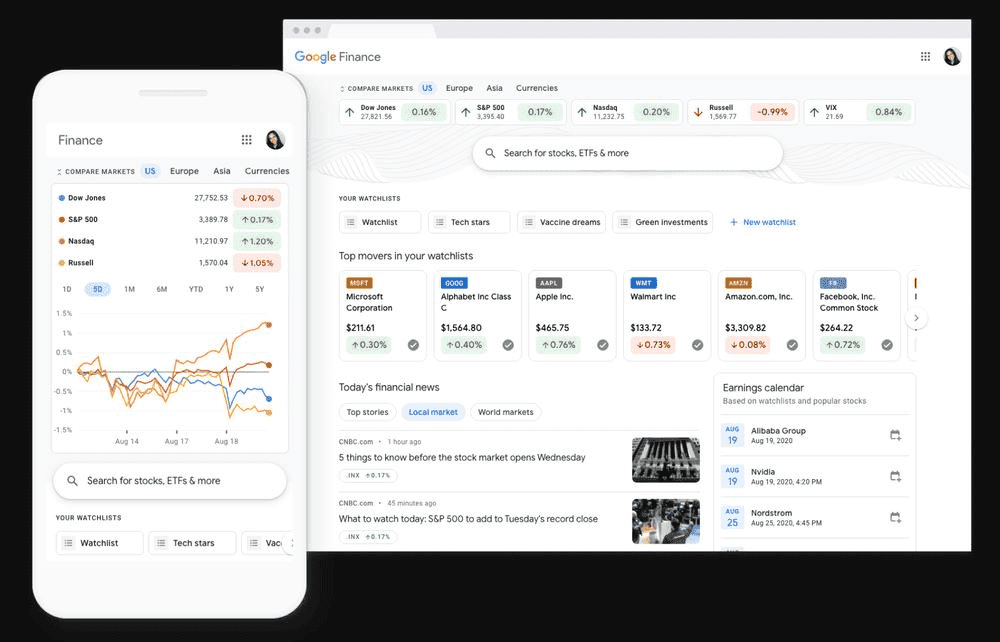The height and width of the screenshot is (642, 1000).
Task: Select the 1D range on phone chart
Action: [x=67, y=289]
